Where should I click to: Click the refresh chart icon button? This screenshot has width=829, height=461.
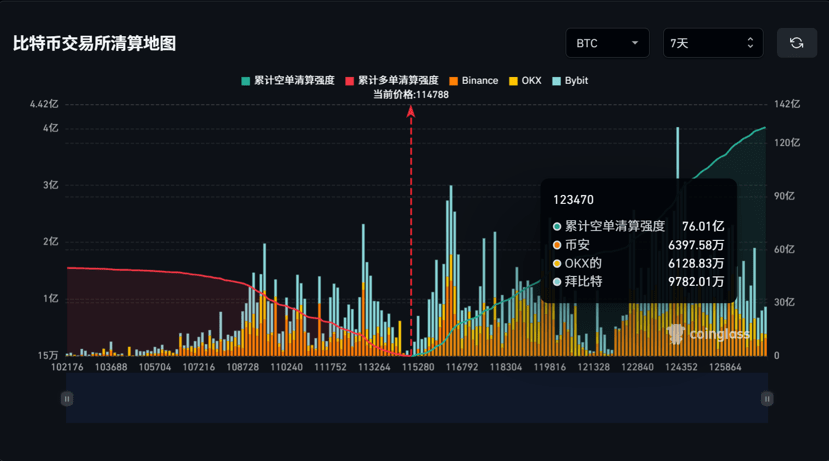coord(797,43)
